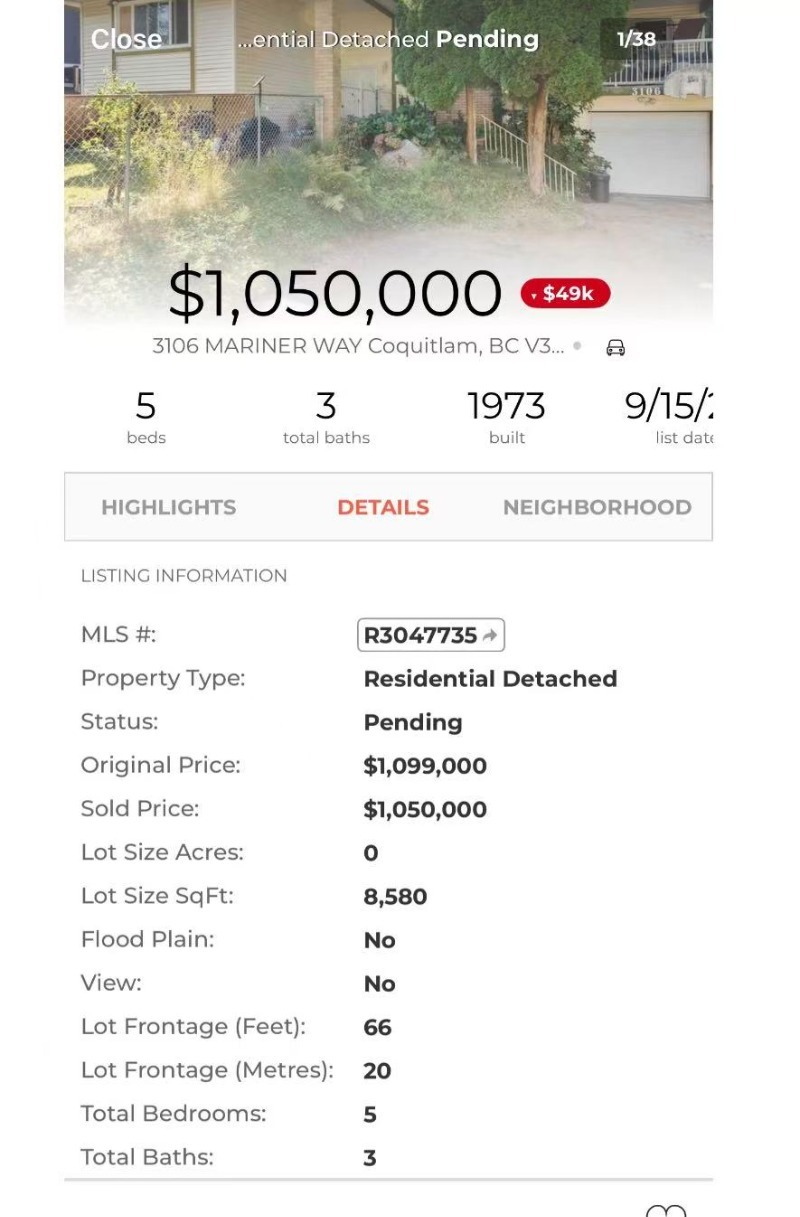Click the share arrow beside MLS number
Viewport: 800px width, 1217px height.
click(x=490, y=635)
